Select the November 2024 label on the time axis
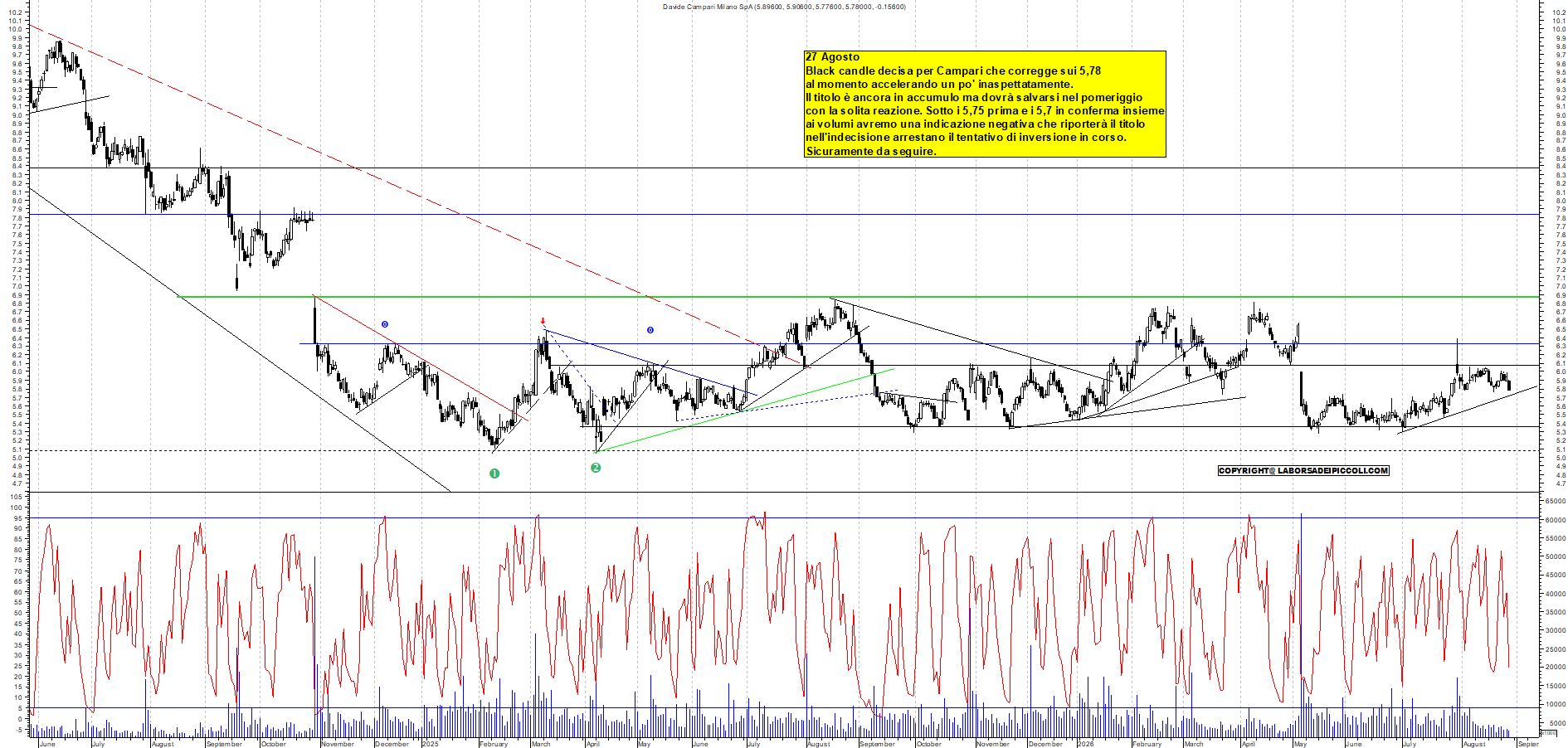The image size is (1568, 748). tap(338, 744)
